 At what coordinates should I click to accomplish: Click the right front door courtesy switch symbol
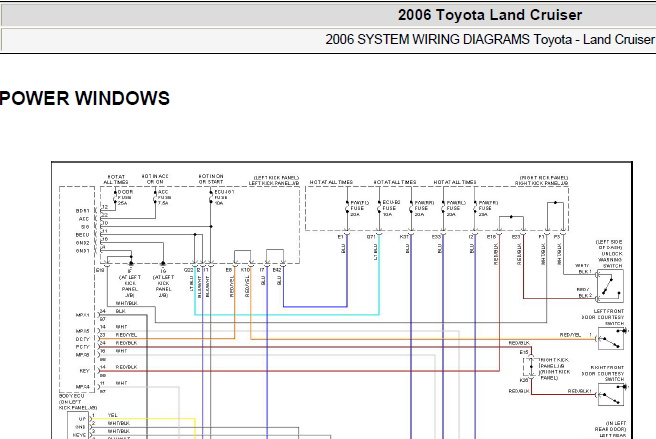pyautogui.click(x=611, y=395)
